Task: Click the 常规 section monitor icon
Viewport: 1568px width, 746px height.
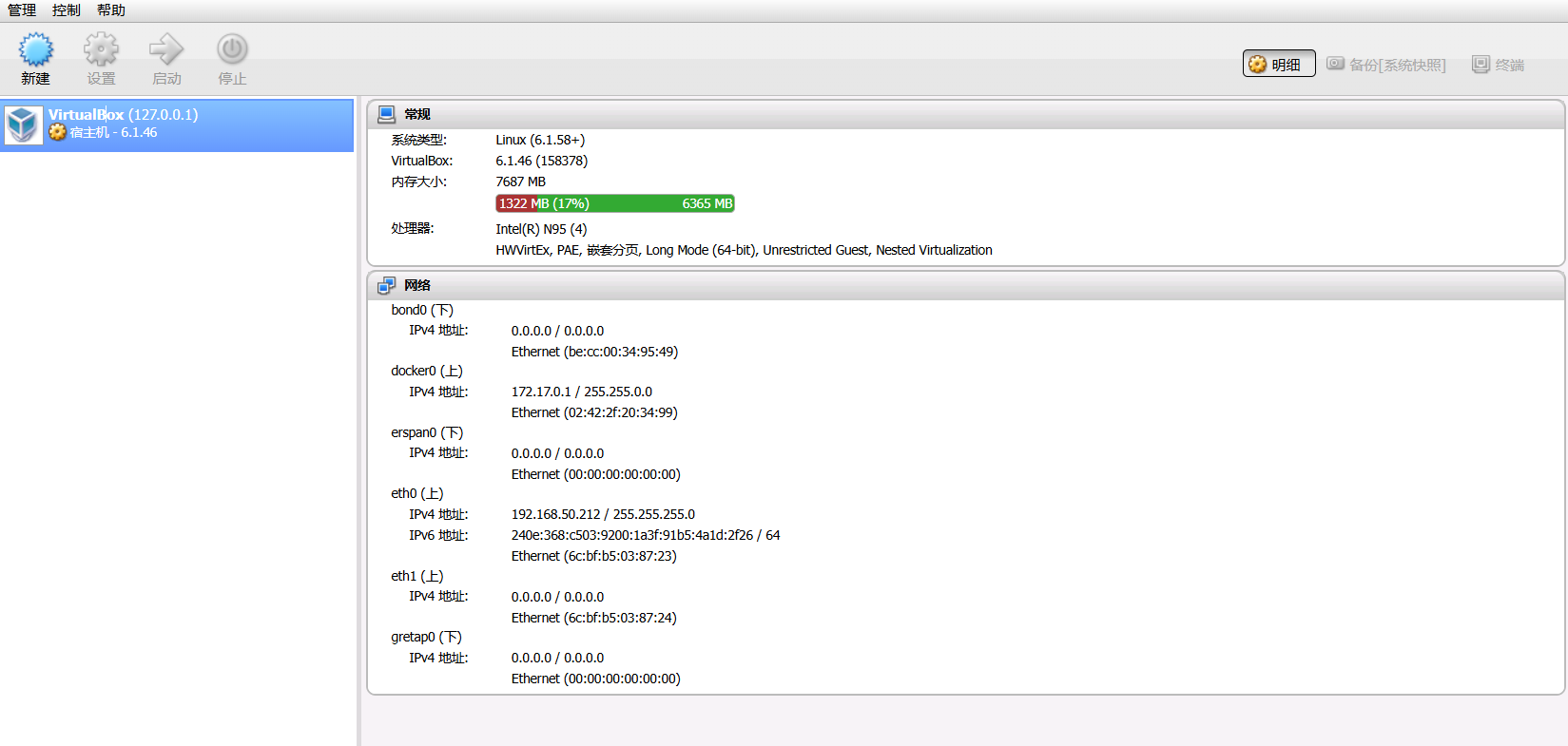Action: [387, 114]
